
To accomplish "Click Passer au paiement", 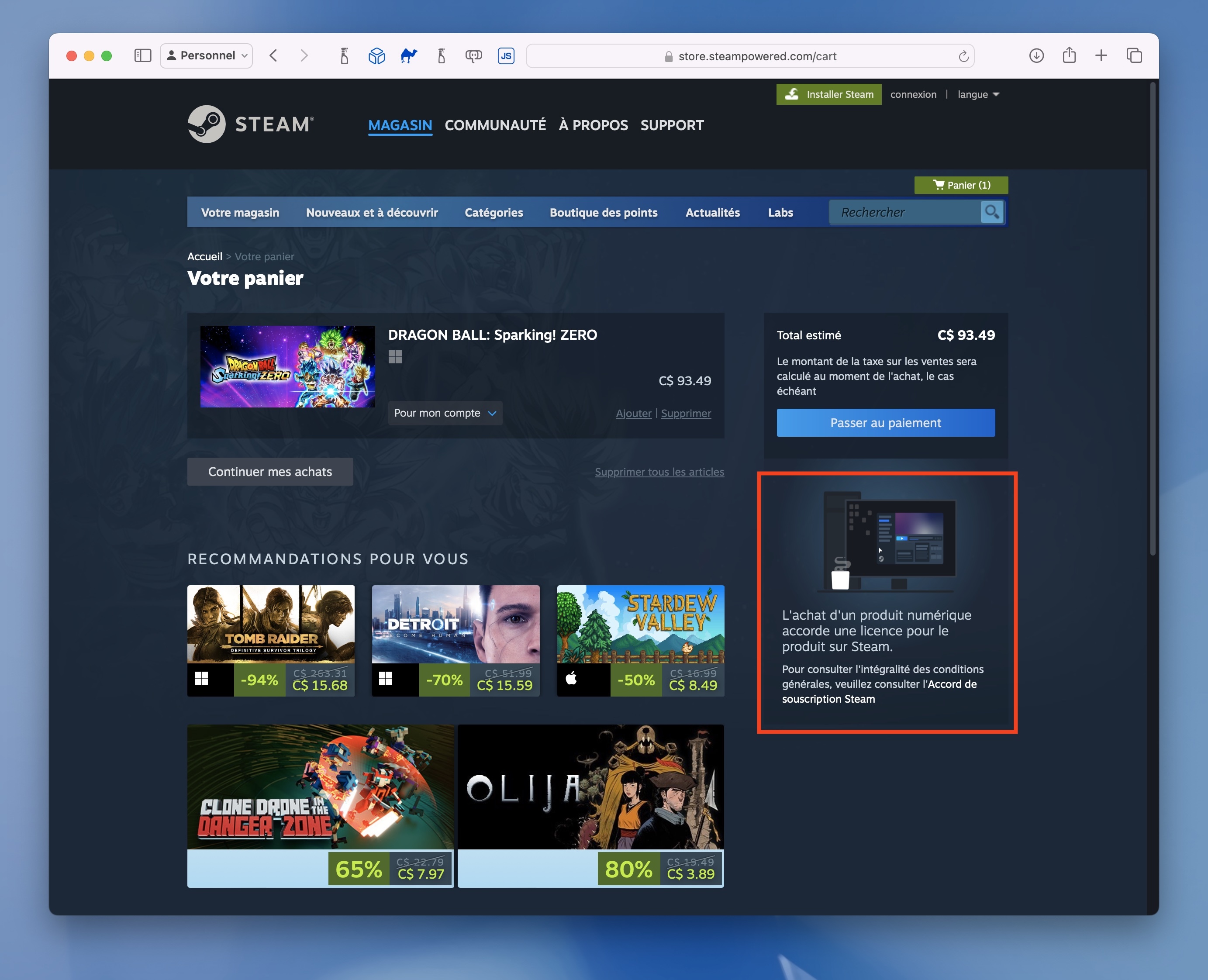I will click(885, 422).
